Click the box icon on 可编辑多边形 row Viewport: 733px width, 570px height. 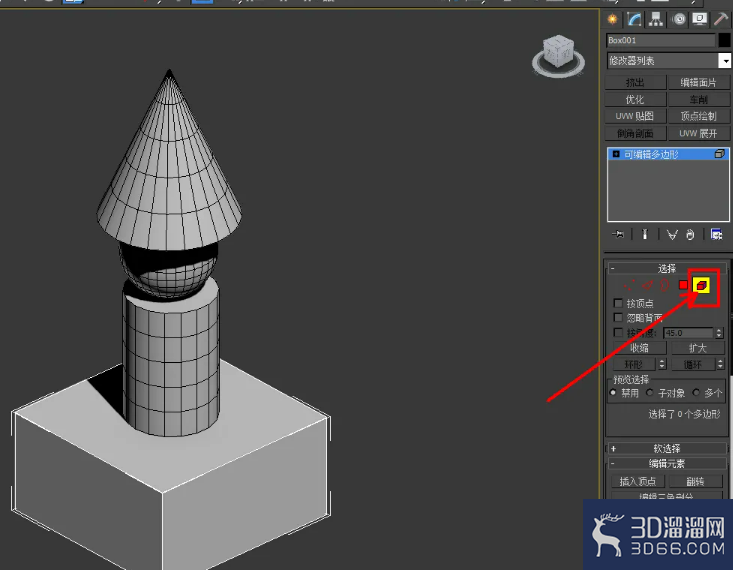pyautogui.click(x=719, y=154)
